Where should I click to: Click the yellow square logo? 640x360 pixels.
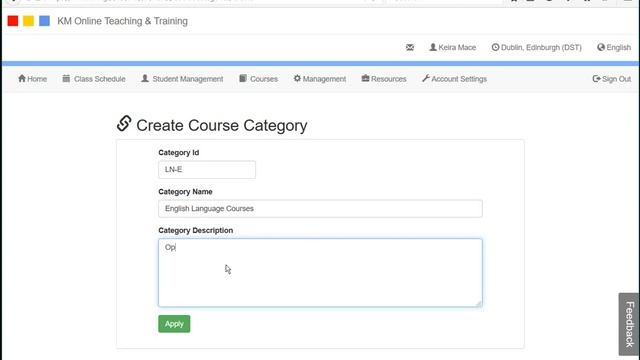point(29,21)
